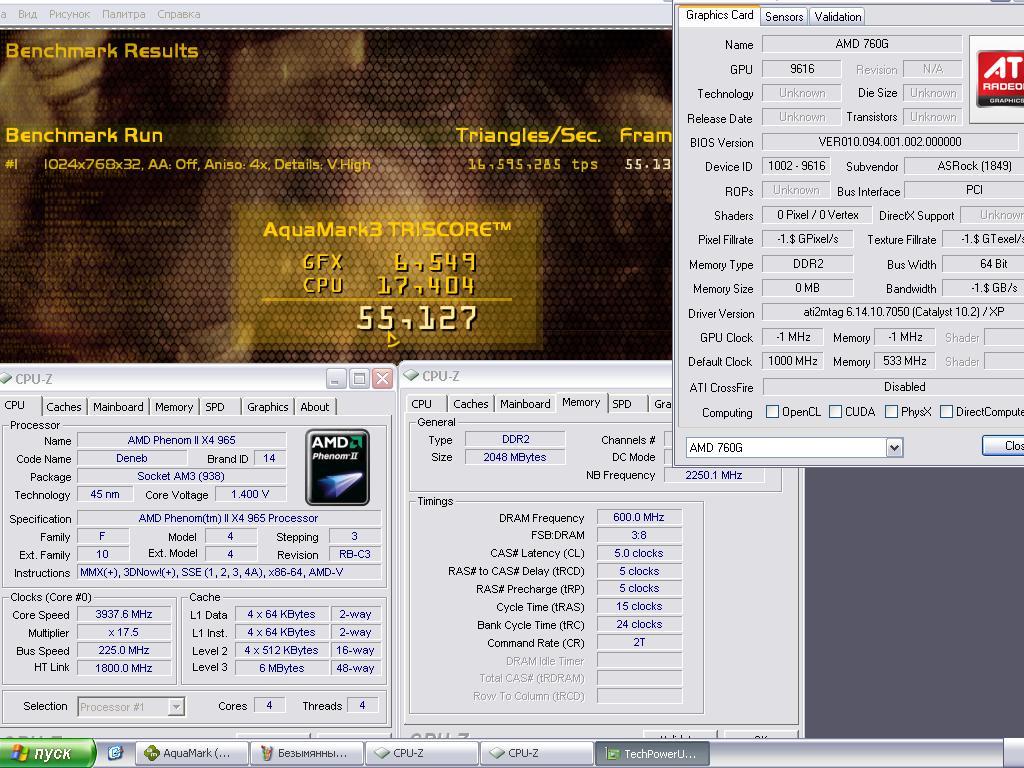Open the Рисунок menu
The height and width of the screenshot is (768, 1024).
pos(70,14)
